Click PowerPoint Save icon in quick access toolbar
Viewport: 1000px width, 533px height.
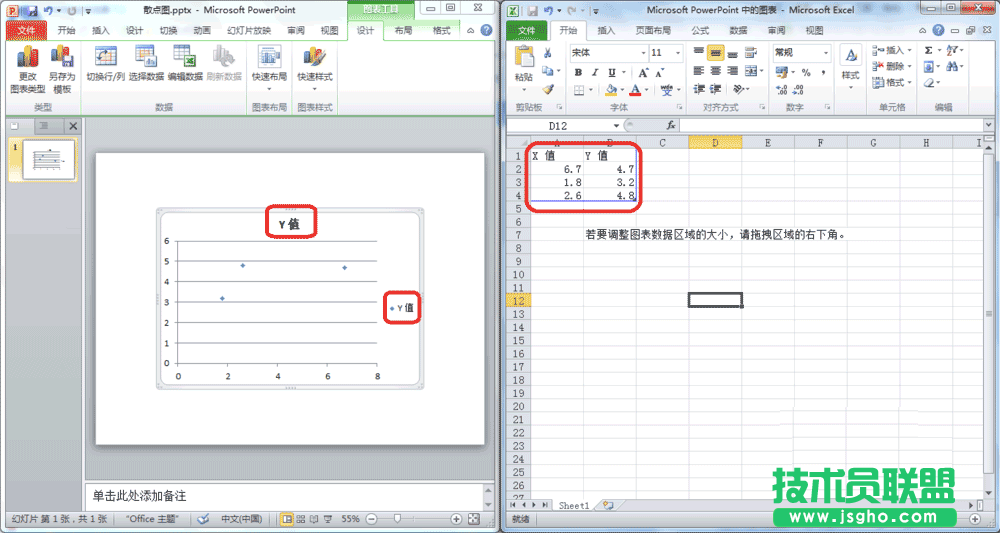(32, 10)
